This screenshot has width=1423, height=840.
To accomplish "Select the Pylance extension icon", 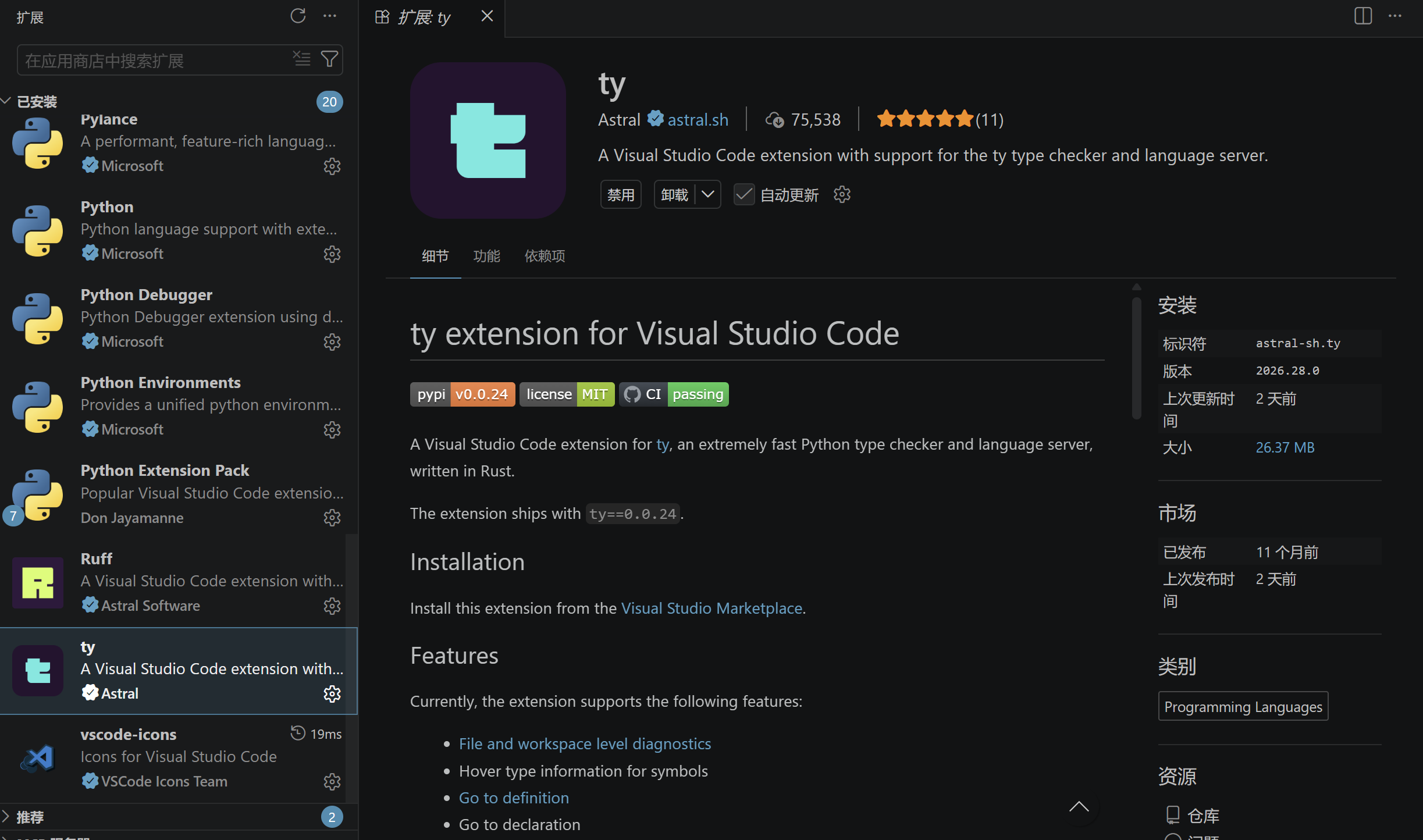I will [37, 143].
